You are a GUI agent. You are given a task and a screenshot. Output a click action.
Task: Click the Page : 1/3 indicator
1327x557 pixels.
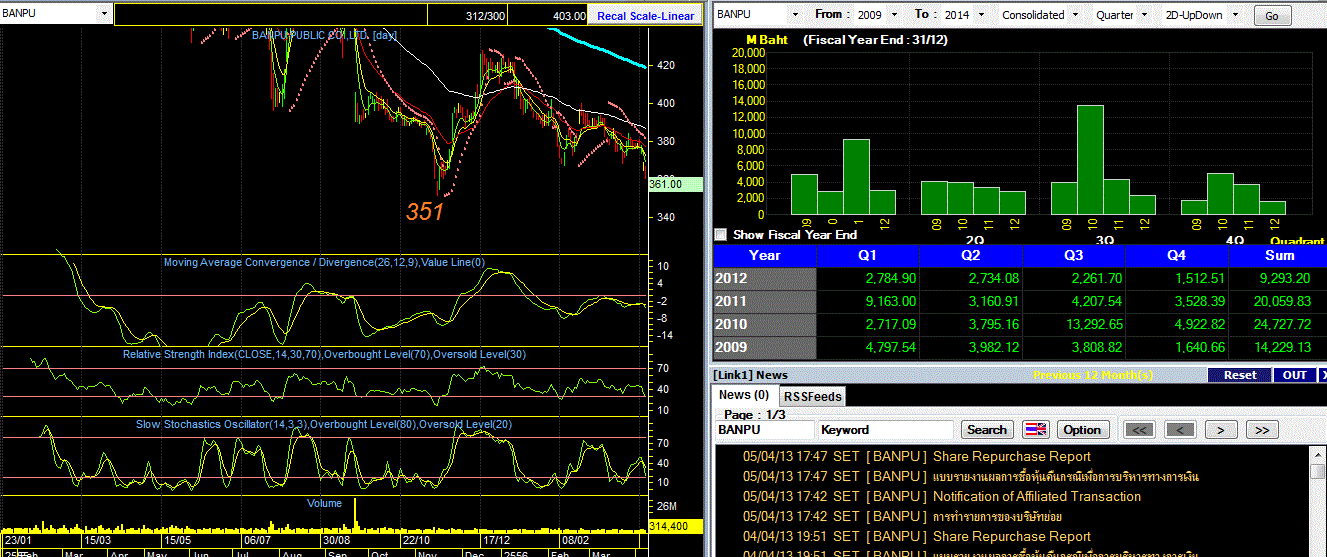pos(753,414)
